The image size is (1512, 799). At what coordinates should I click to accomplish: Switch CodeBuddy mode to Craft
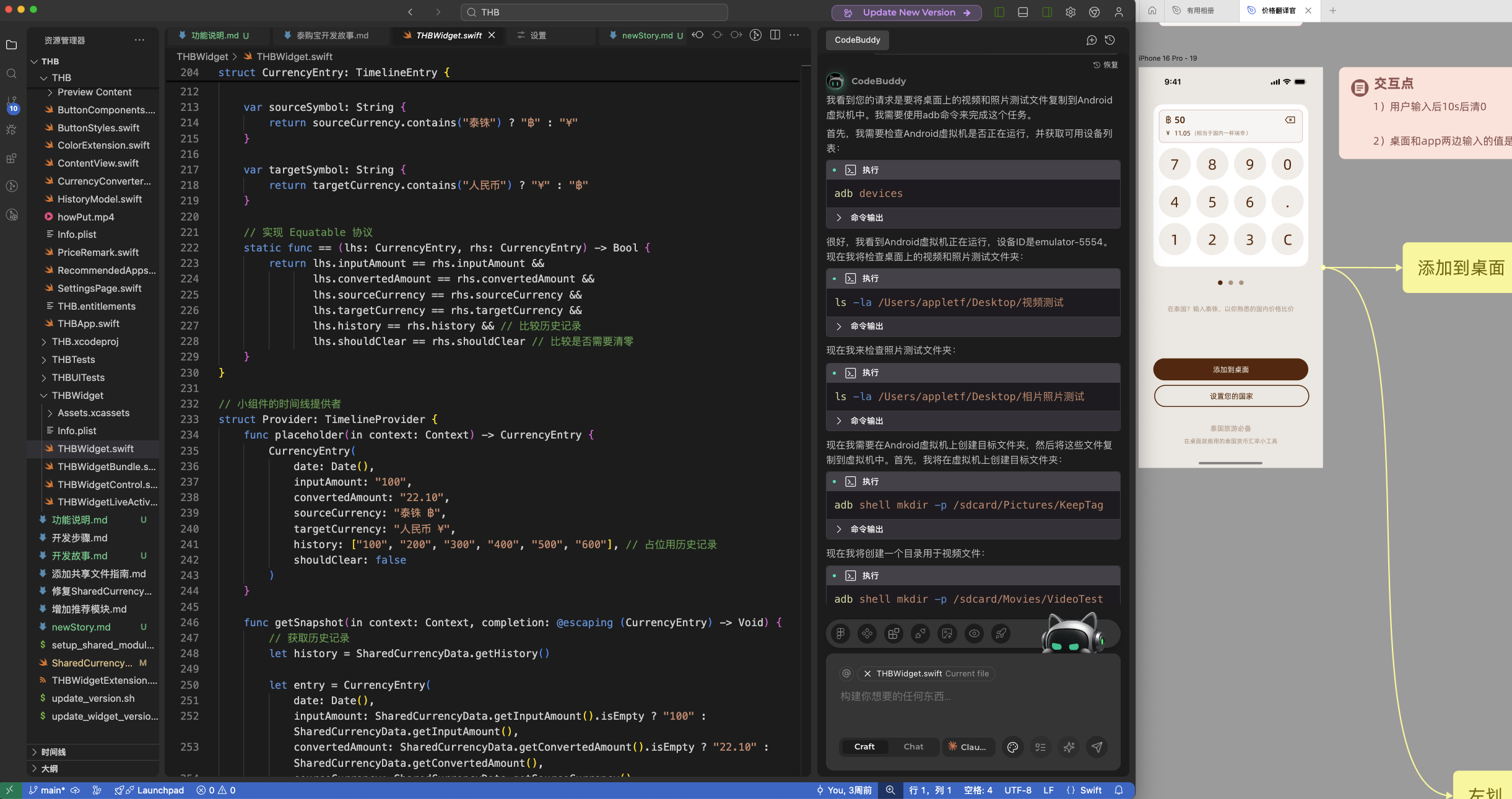(x=864, y=747)
